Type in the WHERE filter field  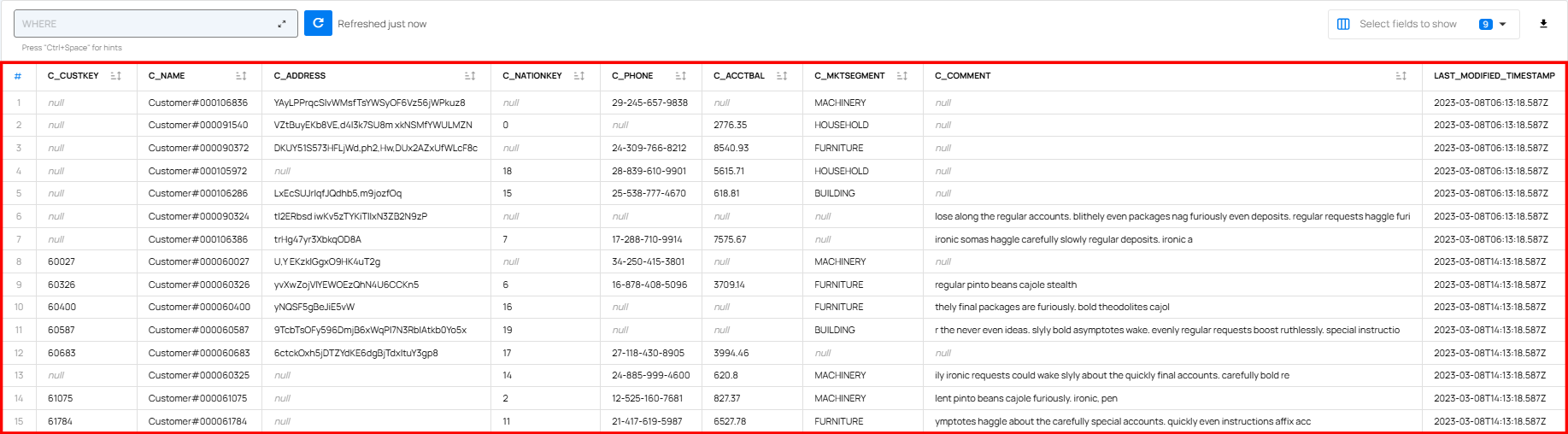click(145, 24)
